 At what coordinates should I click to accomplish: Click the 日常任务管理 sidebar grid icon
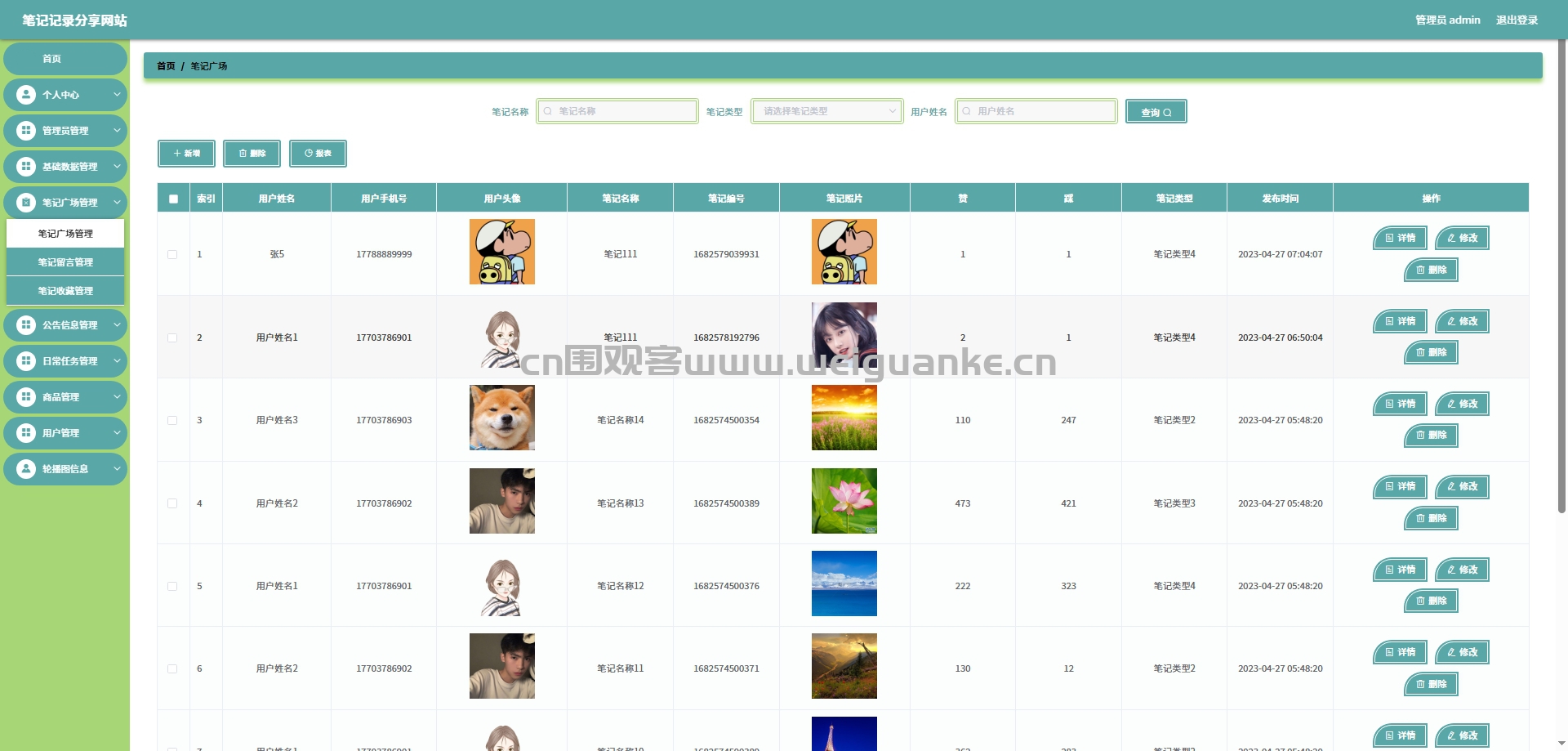[x=26, y=361]
